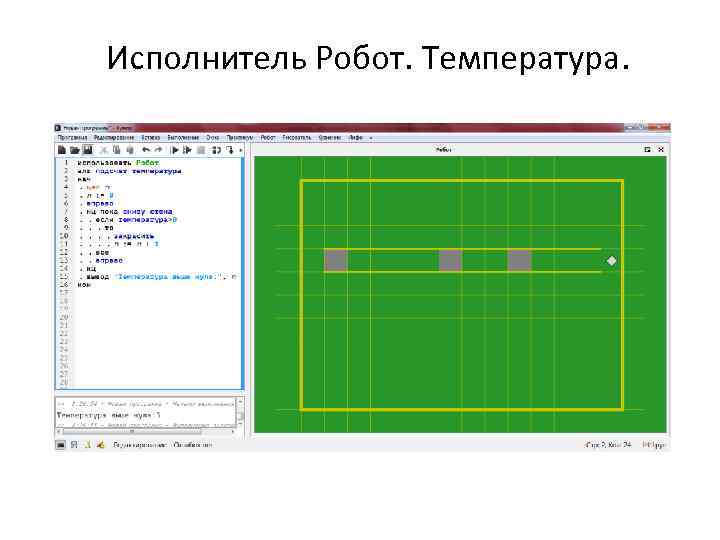720x540 pixels.
Task: Click the rightmost gray painted cell
Action: coord(519,260)
